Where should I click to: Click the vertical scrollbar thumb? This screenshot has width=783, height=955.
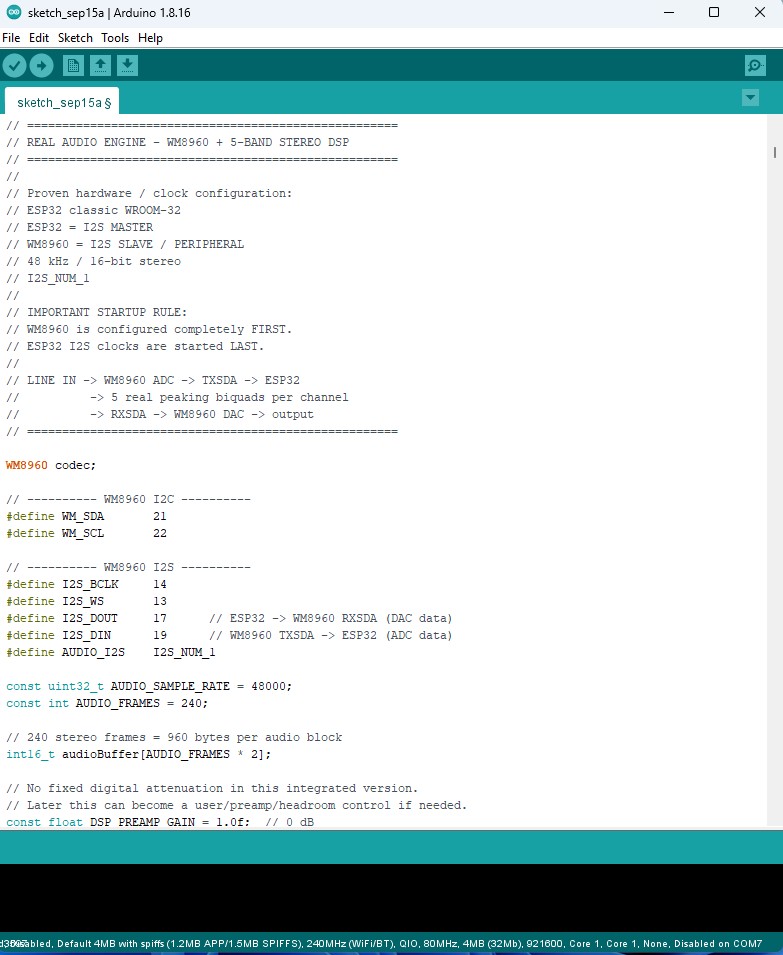774,152
